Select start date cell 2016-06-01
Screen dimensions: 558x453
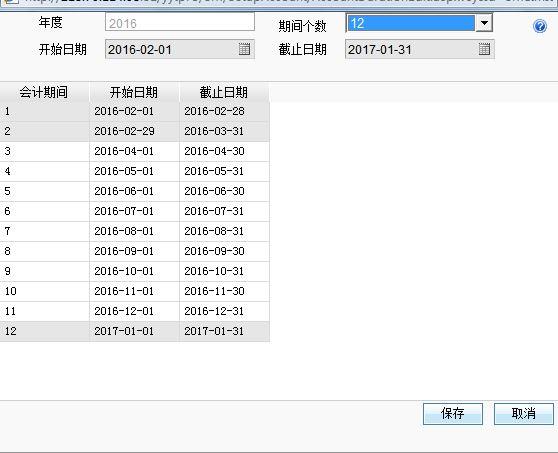[x=134, y=191]
